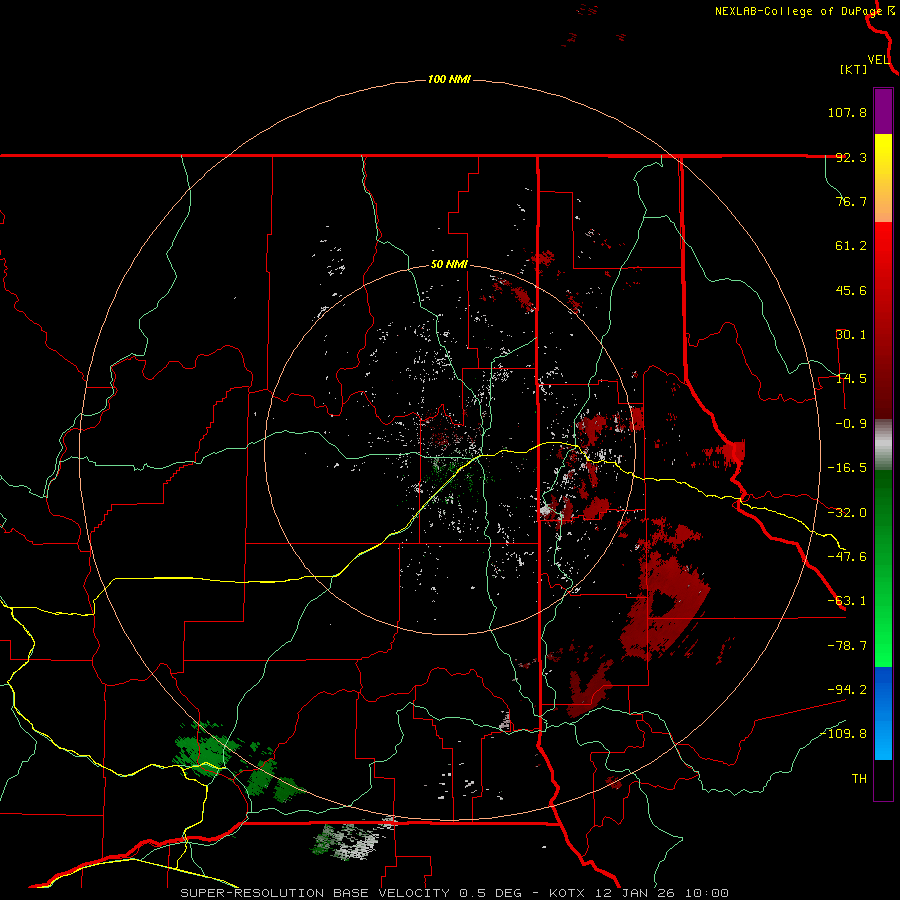Select the 45.6 scale value
The height and width of the screenshot is (900, 900).
[851, 290]
